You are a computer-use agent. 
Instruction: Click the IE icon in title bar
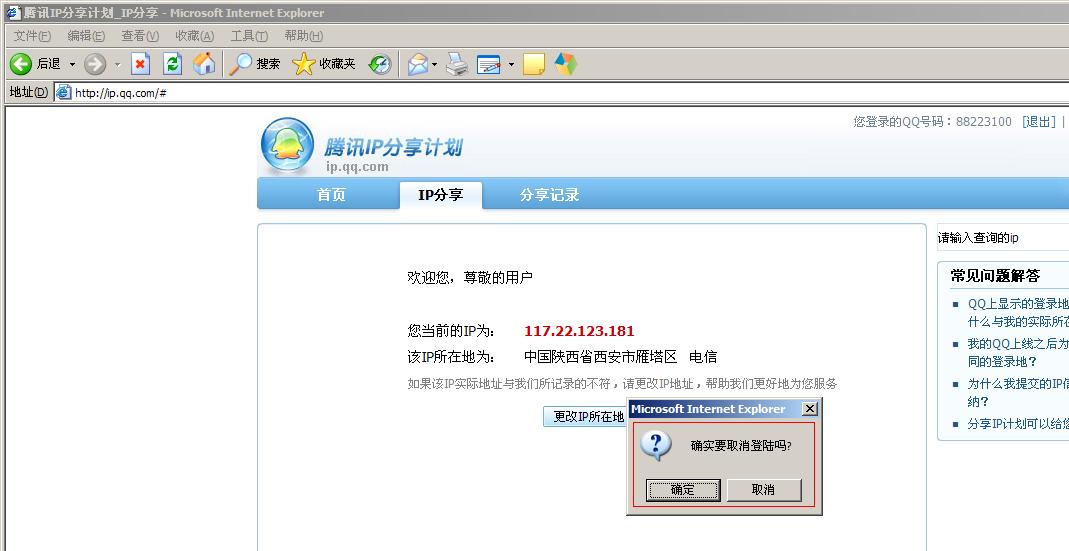[x=14, y=12]
